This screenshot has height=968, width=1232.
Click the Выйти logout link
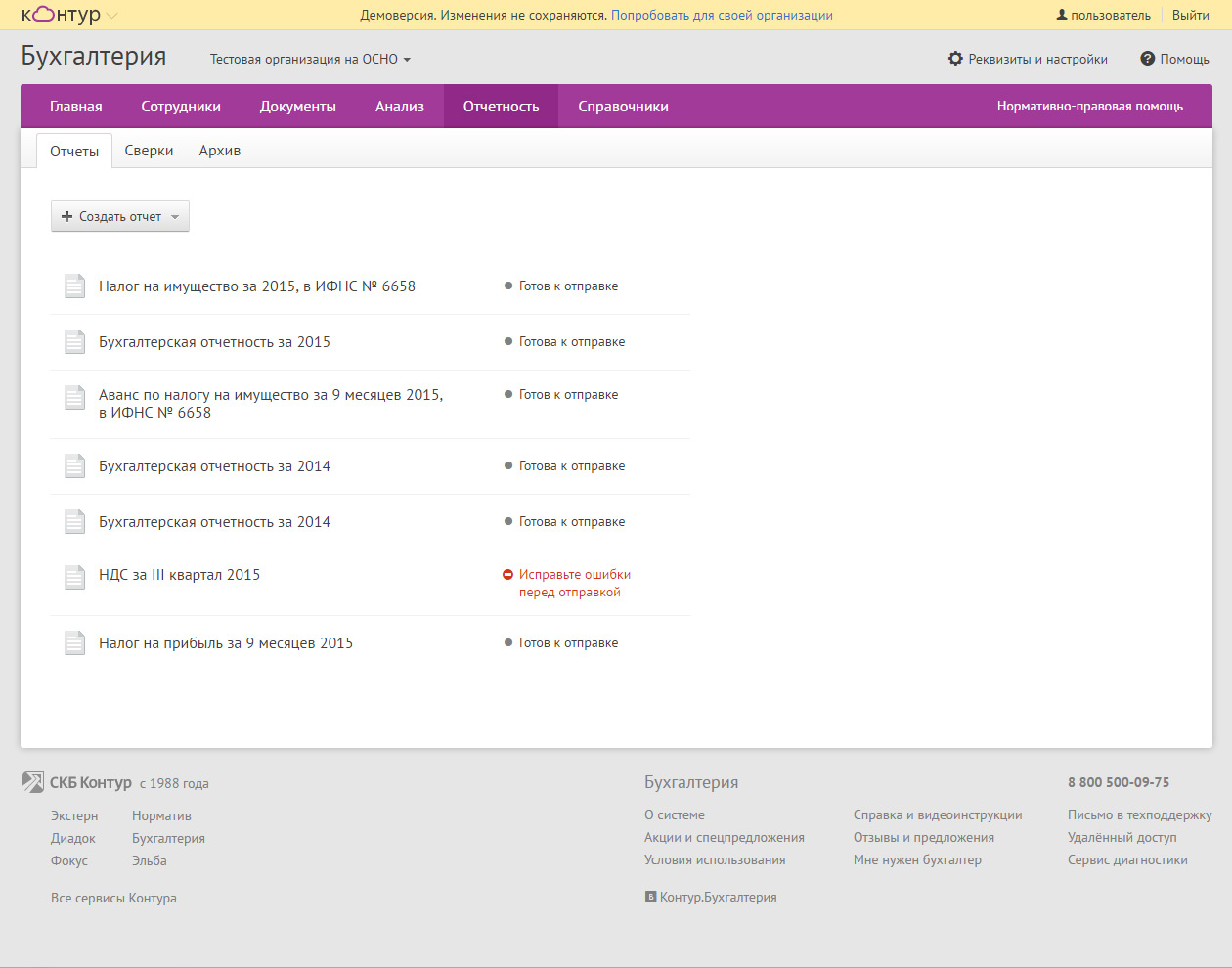click(x=1190, y=15)
